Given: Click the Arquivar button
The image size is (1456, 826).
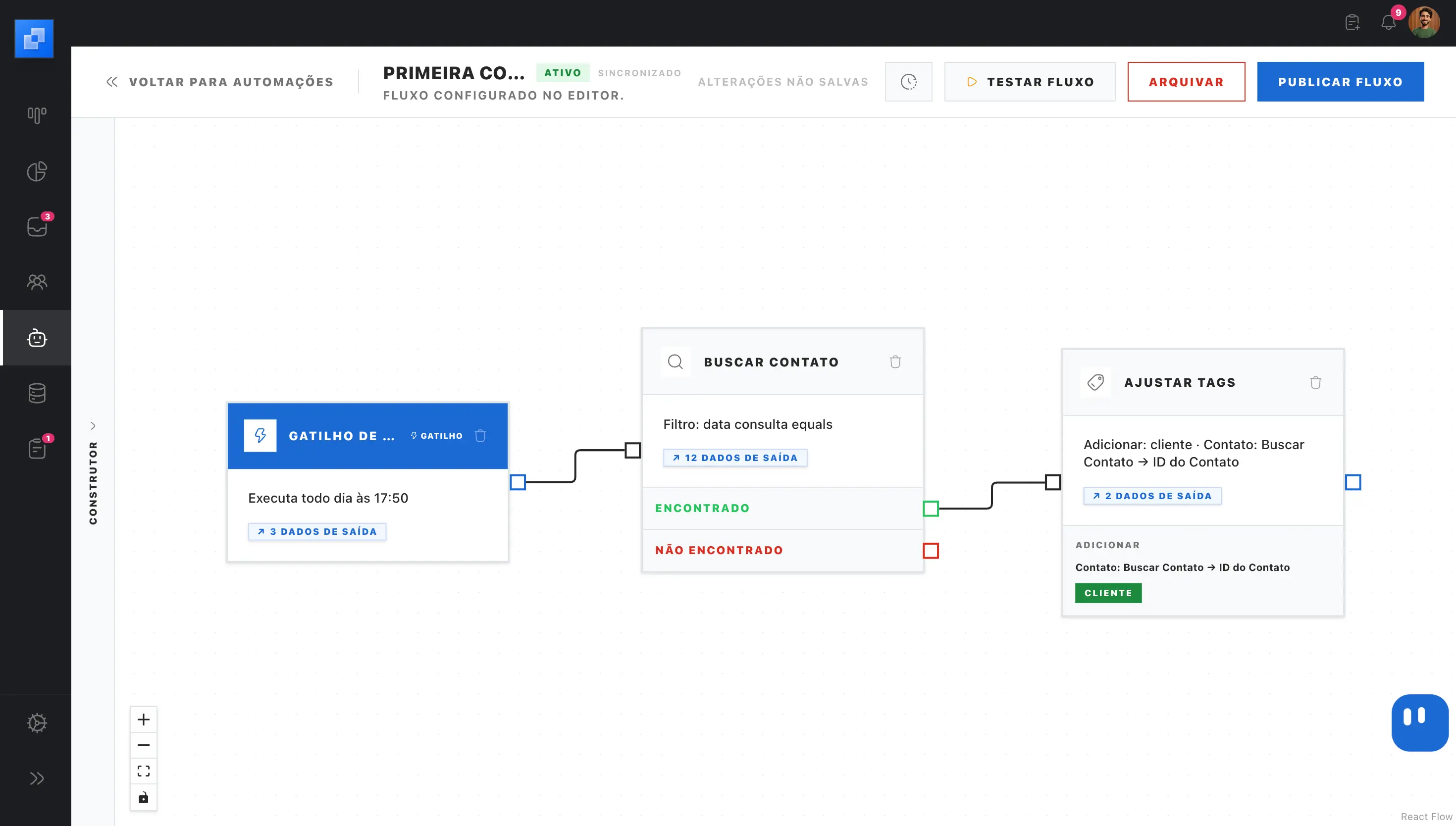Looking at the screenshot, I should [x=1186, y=82].
